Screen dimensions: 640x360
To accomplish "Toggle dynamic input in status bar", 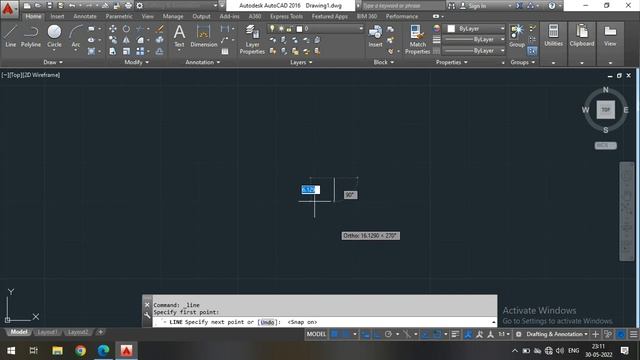I will [365, 334].
